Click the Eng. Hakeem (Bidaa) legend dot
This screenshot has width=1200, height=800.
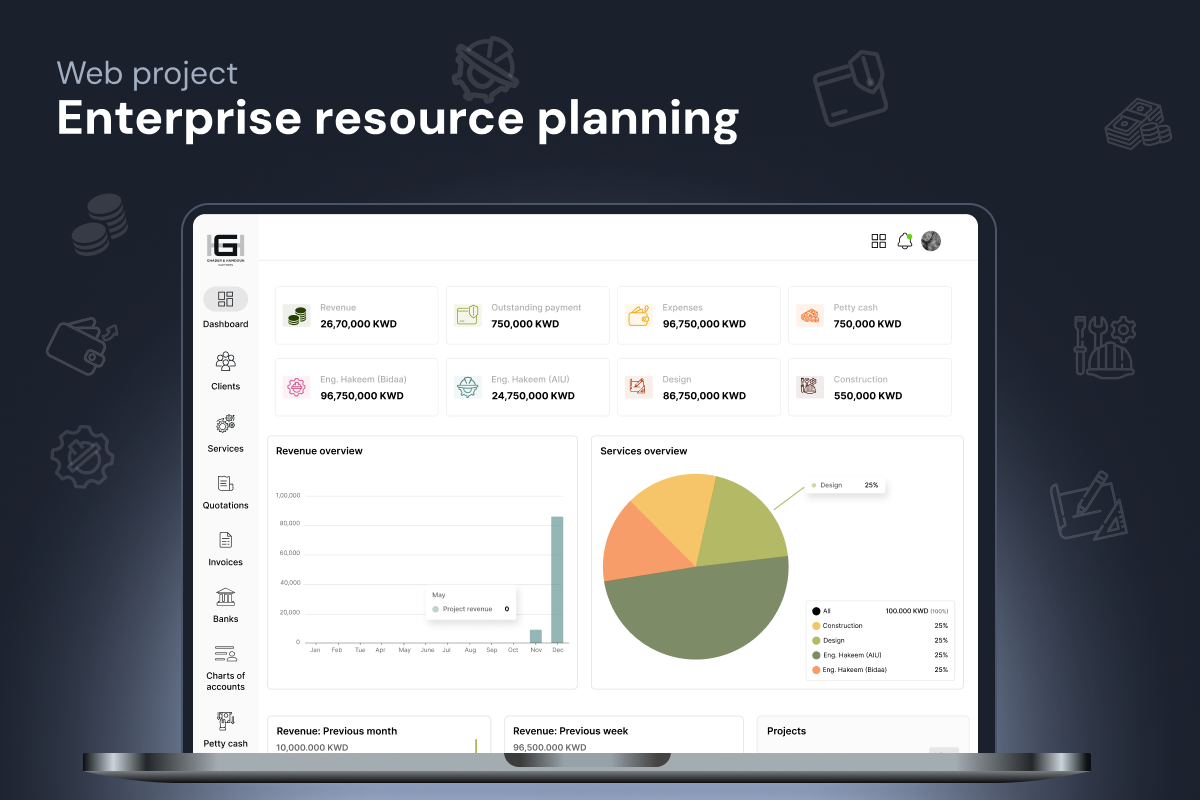pos(816,670)
